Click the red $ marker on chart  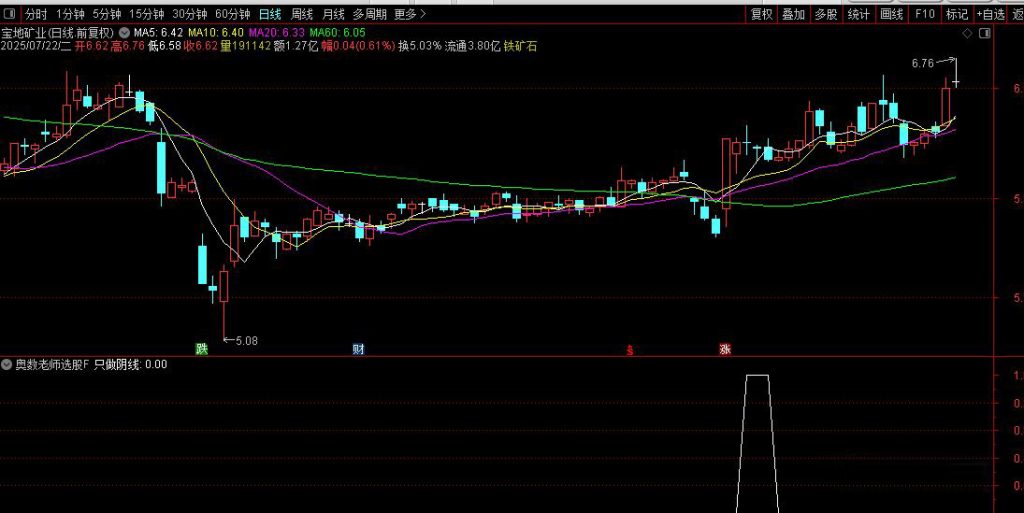[629, 350]
